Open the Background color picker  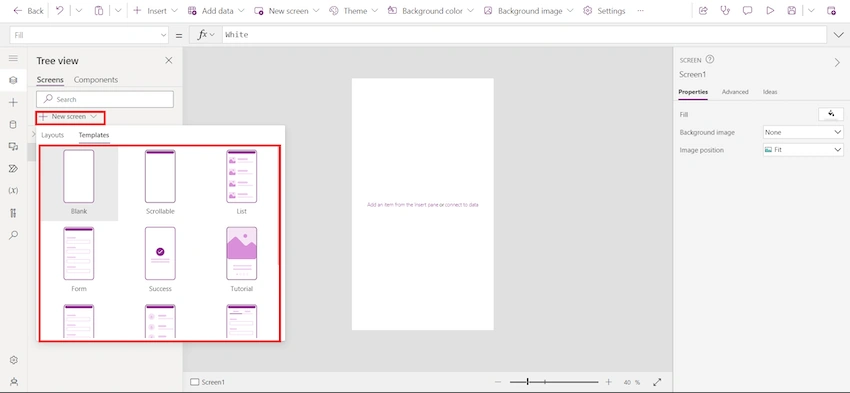click(430, 11)
